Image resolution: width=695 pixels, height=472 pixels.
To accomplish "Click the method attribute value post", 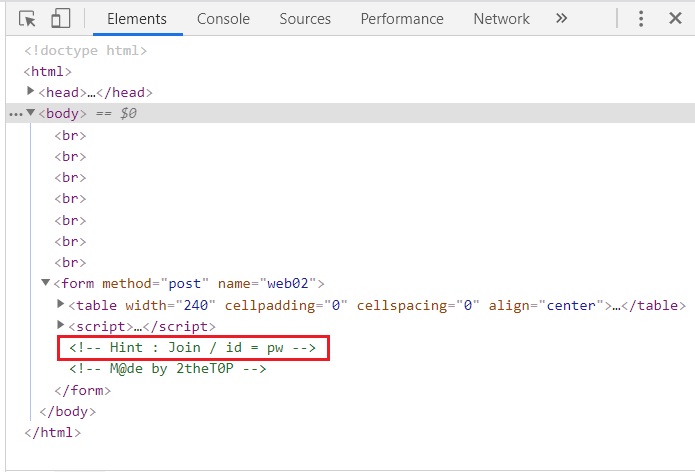I will click(x=185, y=284).
